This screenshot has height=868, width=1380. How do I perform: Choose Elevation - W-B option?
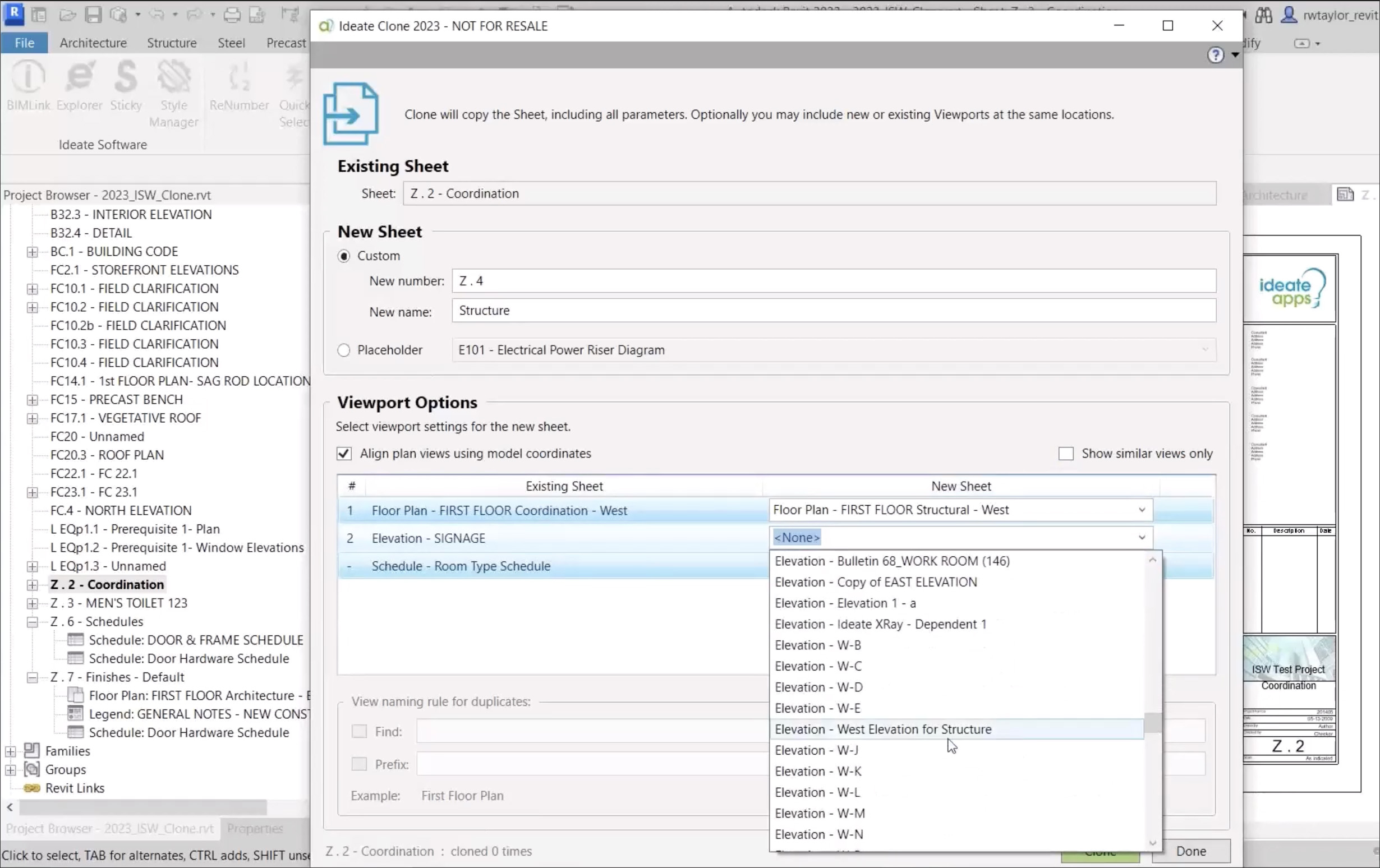tap(956, 645)
